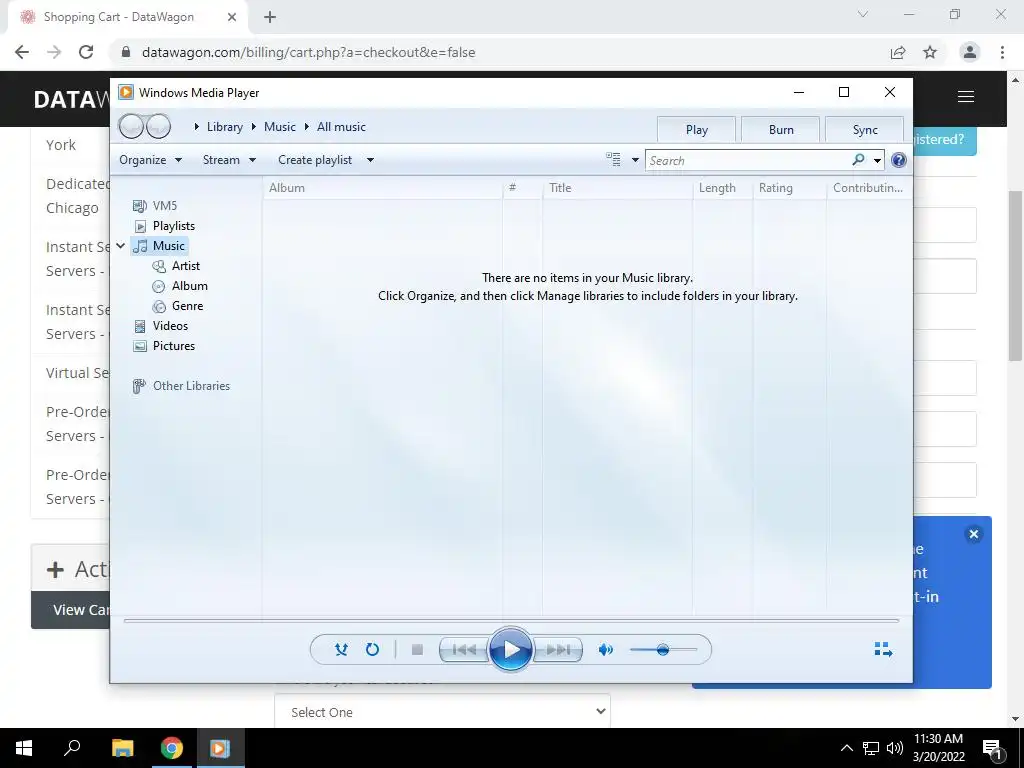Collapse the Music tree node

[x=121, y=246]
